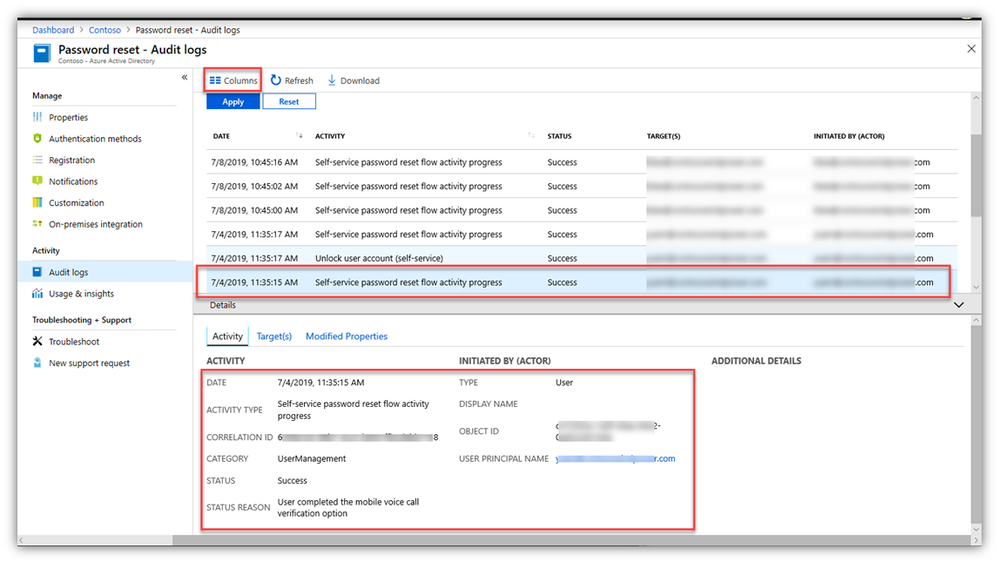Image resolution: width=999 pixels, height=564 pixels.
Task: Click the 7/4/2019, 11:35:15 AM detail date value
Action: click(320, 382)
